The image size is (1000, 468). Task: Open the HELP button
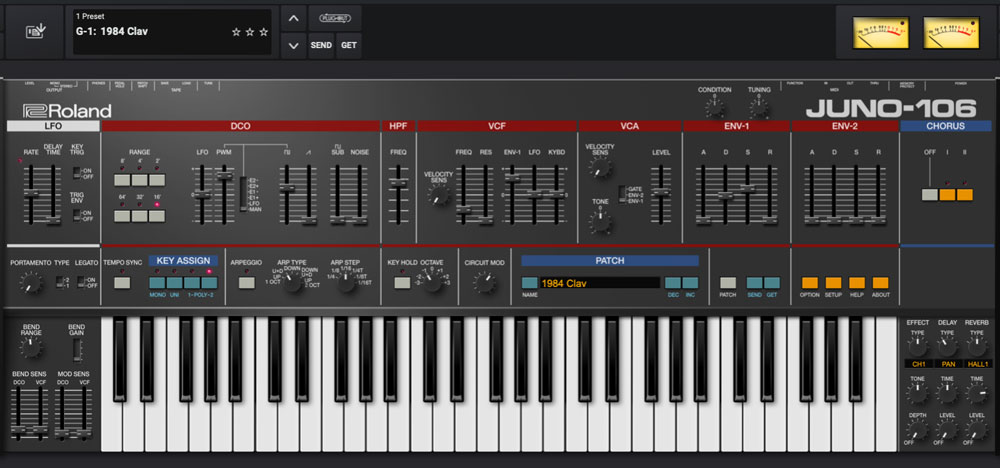pyautogui.click(x=857, y=283)
